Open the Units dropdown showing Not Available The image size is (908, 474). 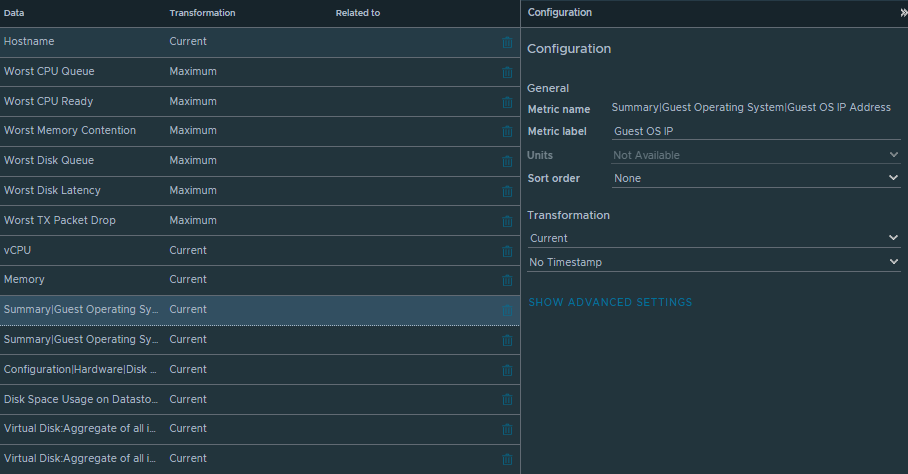[x=756, y=155]
